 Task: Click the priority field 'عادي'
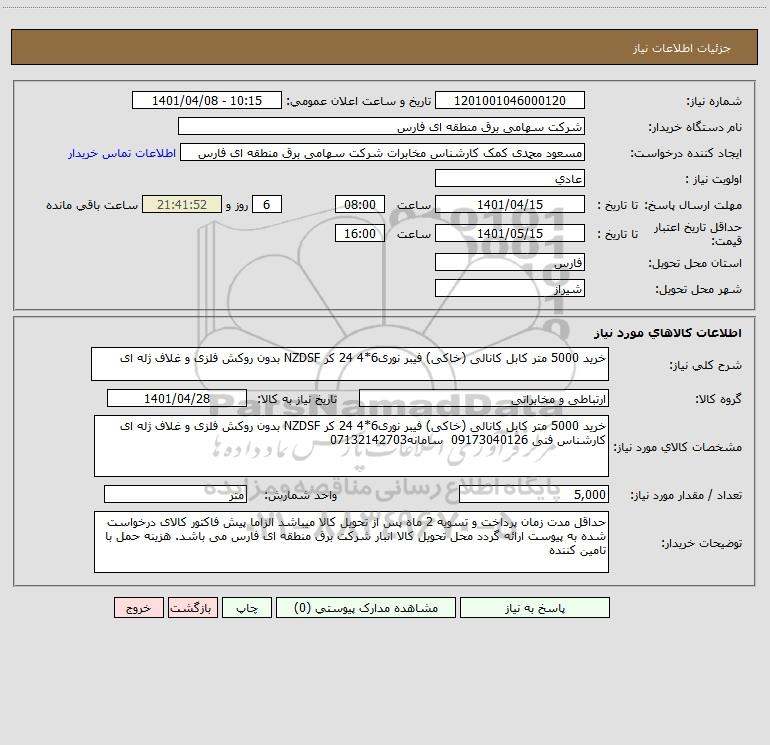click(x=510, y=178)
